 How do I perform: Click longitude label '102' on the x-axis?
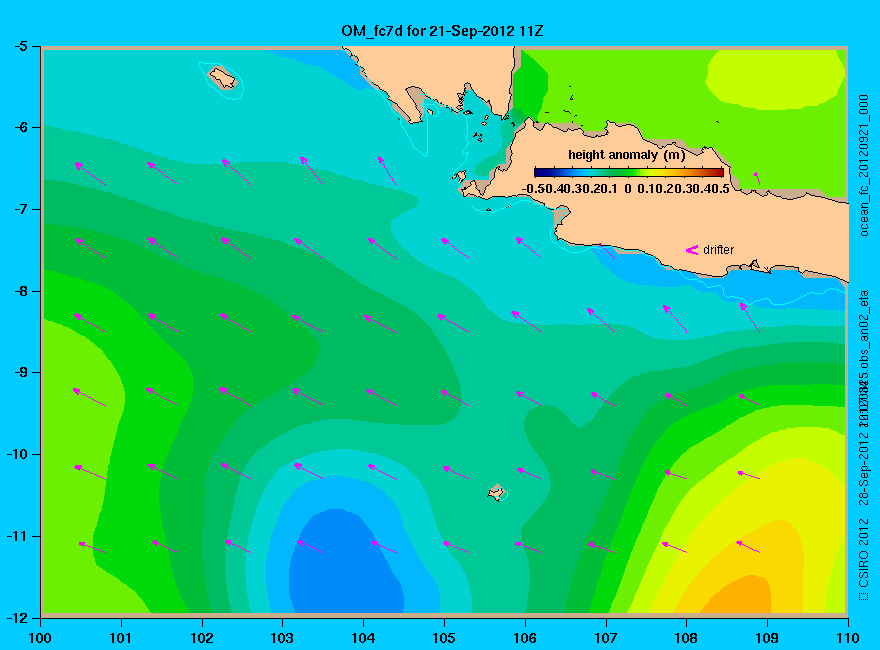pyautogui.click(x=201, y=638)
